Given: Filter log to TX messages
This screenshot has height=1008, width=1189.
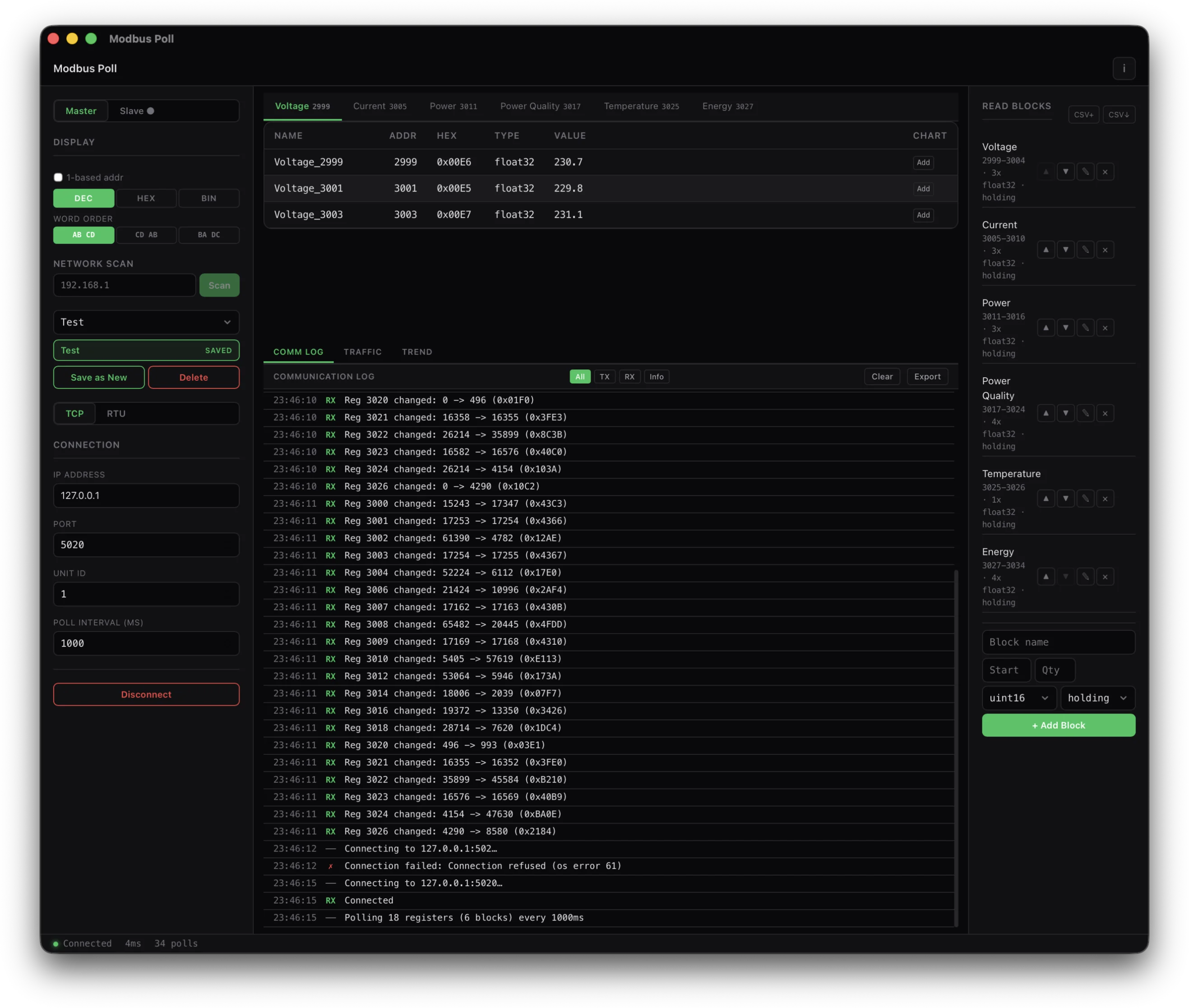Looking at the screenshot, I should (x=605, y=377).
